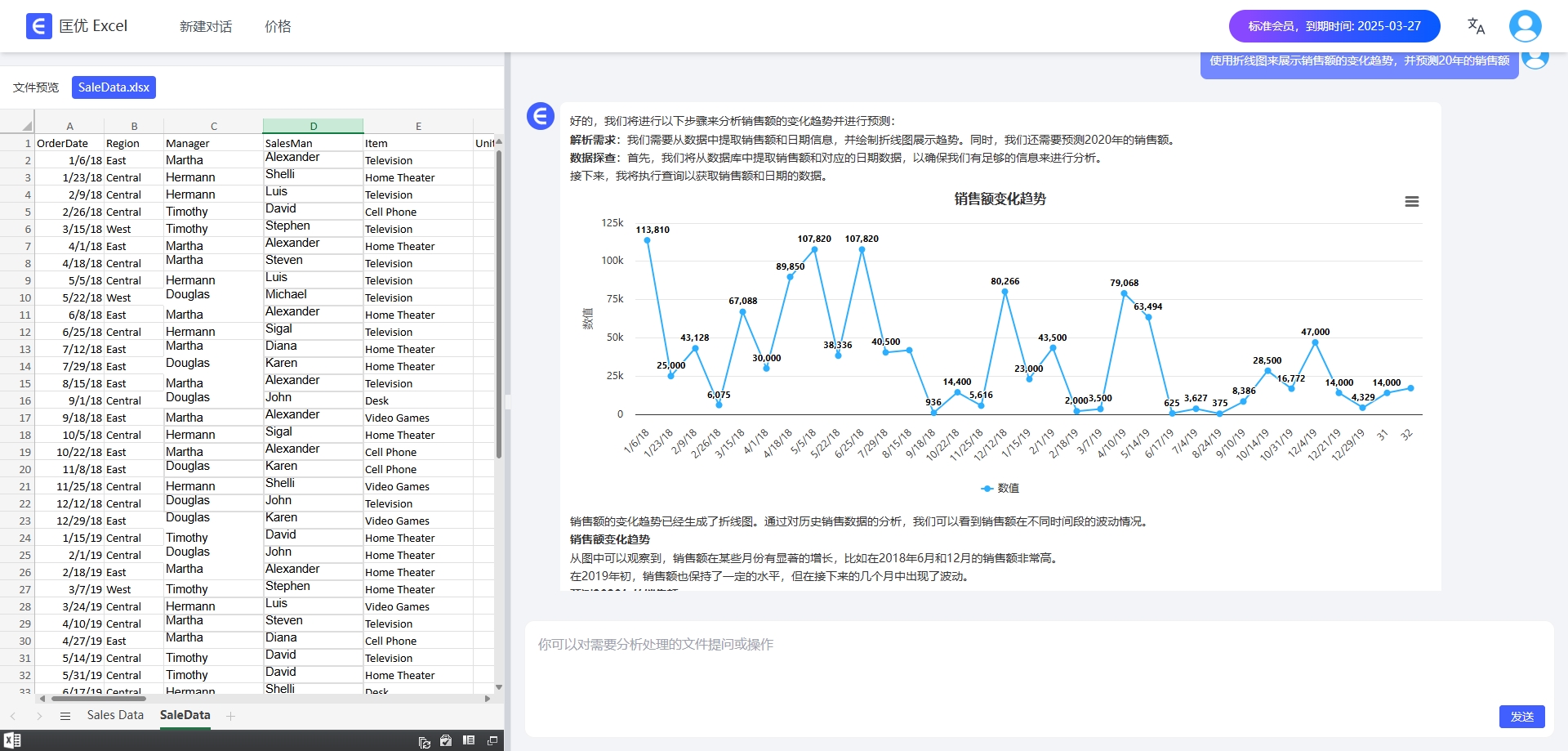Click the scroll left arrow of the spreadsheet
This screenshot has width=1568, height=751.
click(x=42, y=699)
